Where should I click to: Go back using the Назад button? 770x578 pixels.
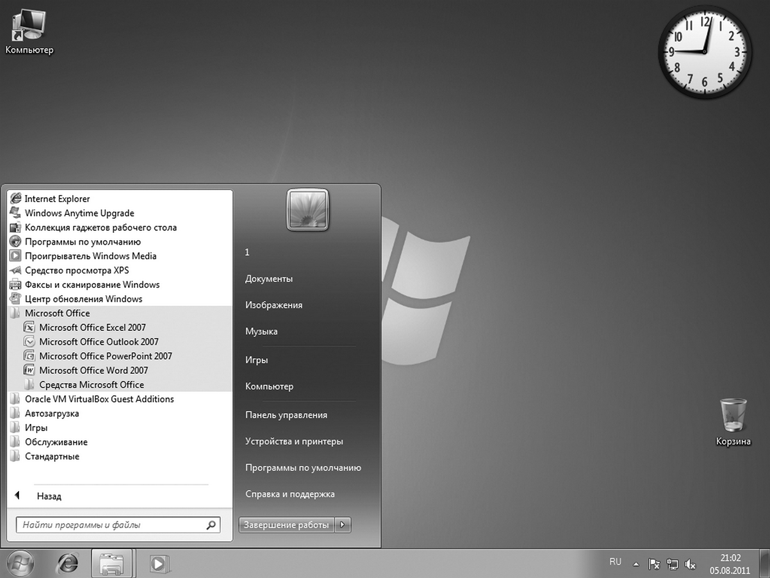[x=49, y=496]
